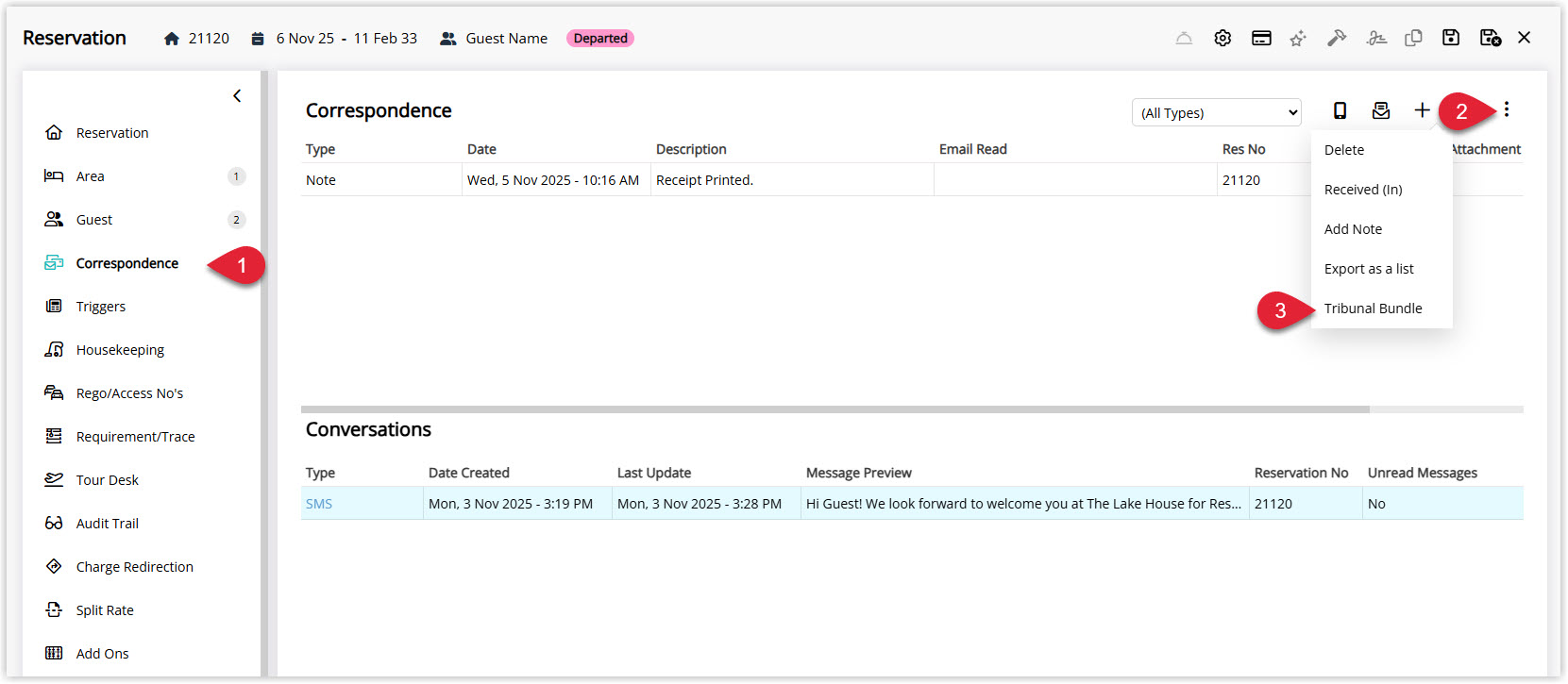Click the mobile phone SMS icon
The image size is (1568, 684).
[1340, 110]
